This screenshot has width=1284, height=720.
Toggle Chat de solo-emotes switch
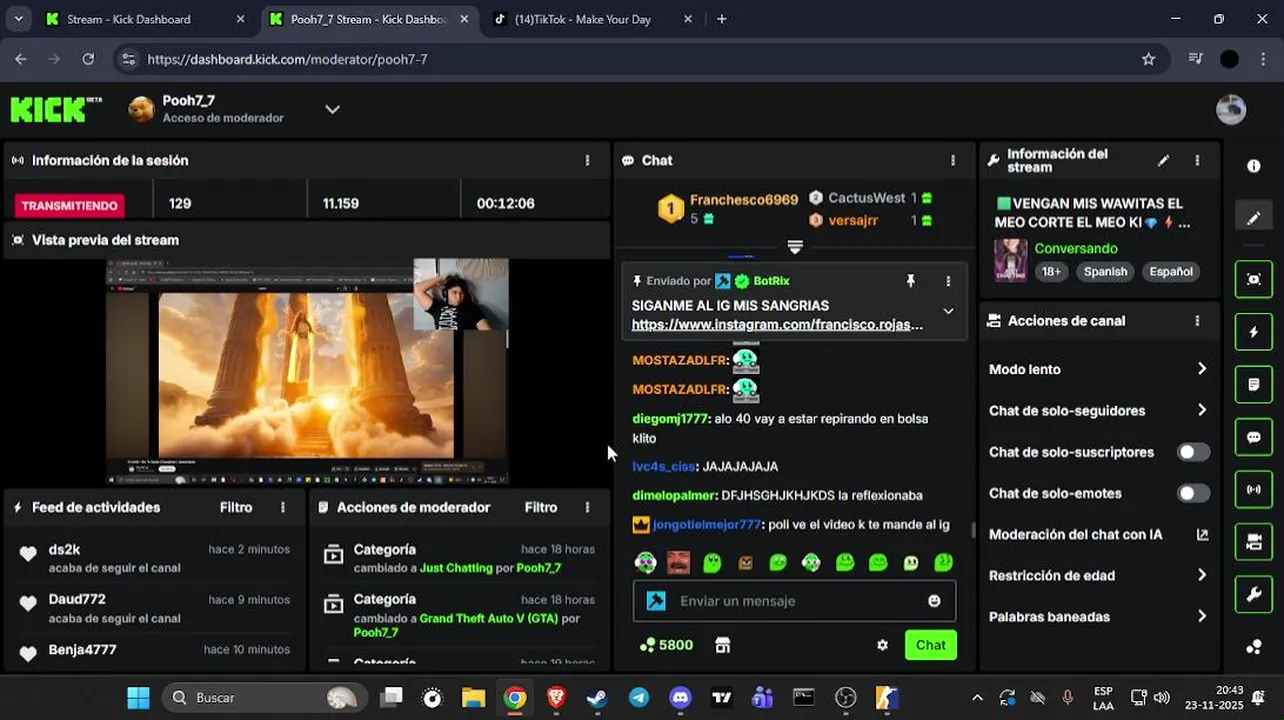tap(1192, 493)
